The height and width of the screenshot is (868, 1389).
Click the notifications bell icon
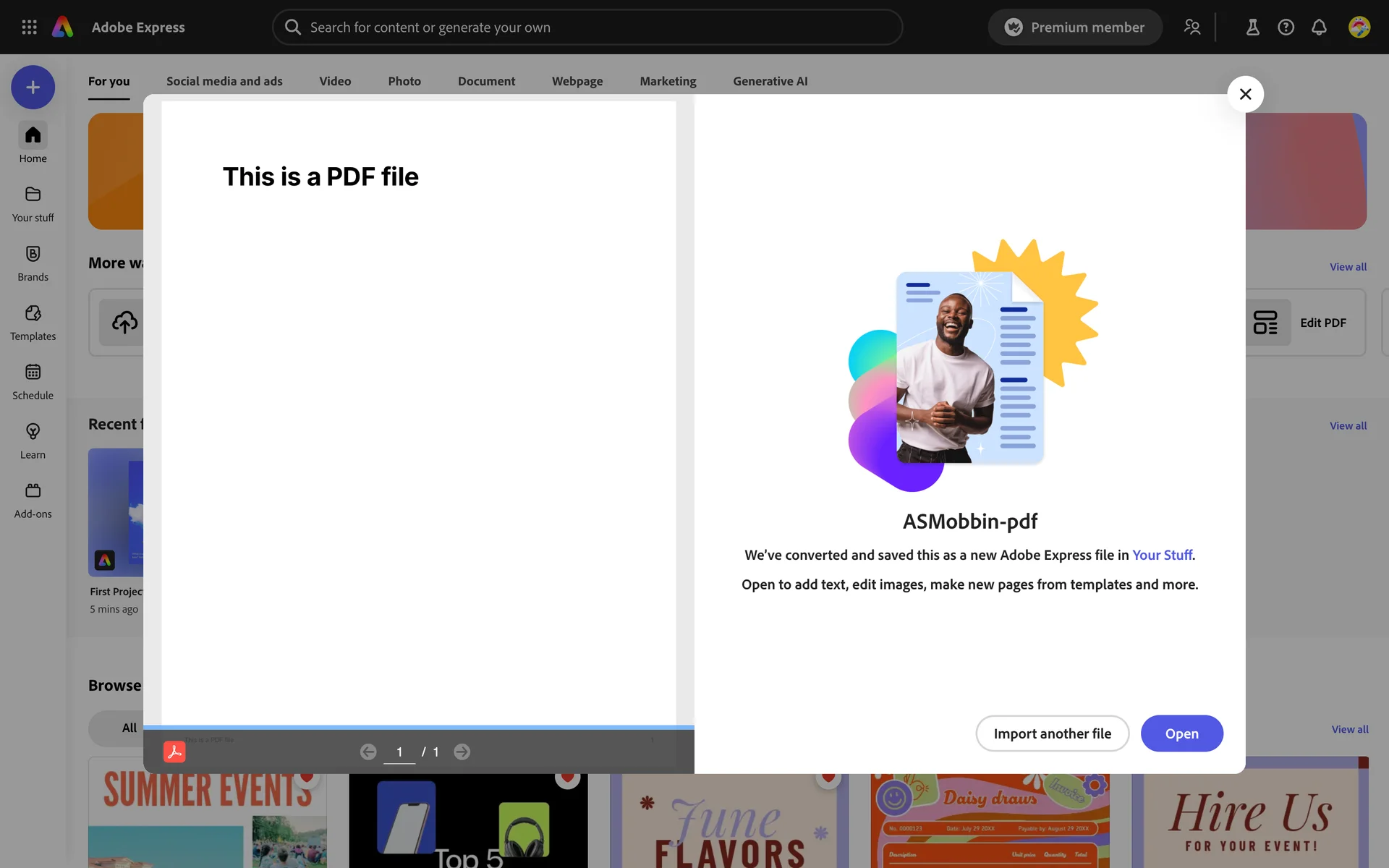pos(1319,27)
